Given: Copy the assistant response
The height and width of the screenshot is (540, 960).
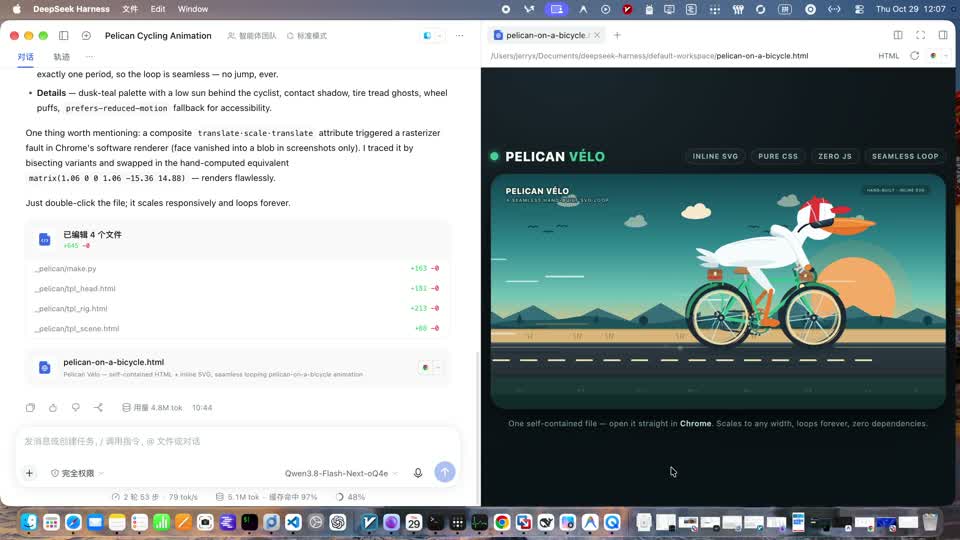Looking at the screenshot, I should pyautogui.click(x=30, y=408).
